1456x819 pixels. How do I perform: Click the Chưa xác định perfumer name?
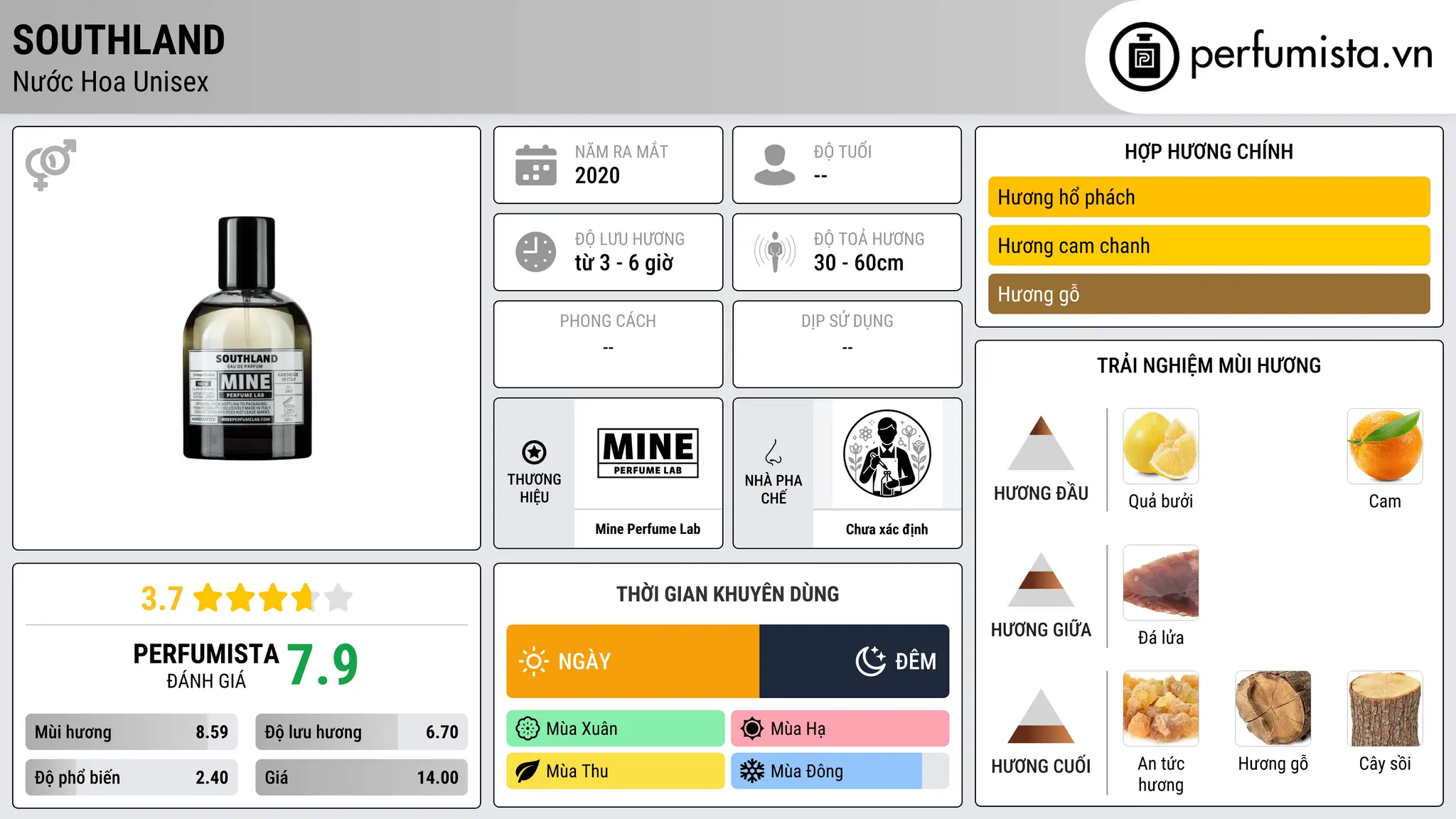click(887, 529)
